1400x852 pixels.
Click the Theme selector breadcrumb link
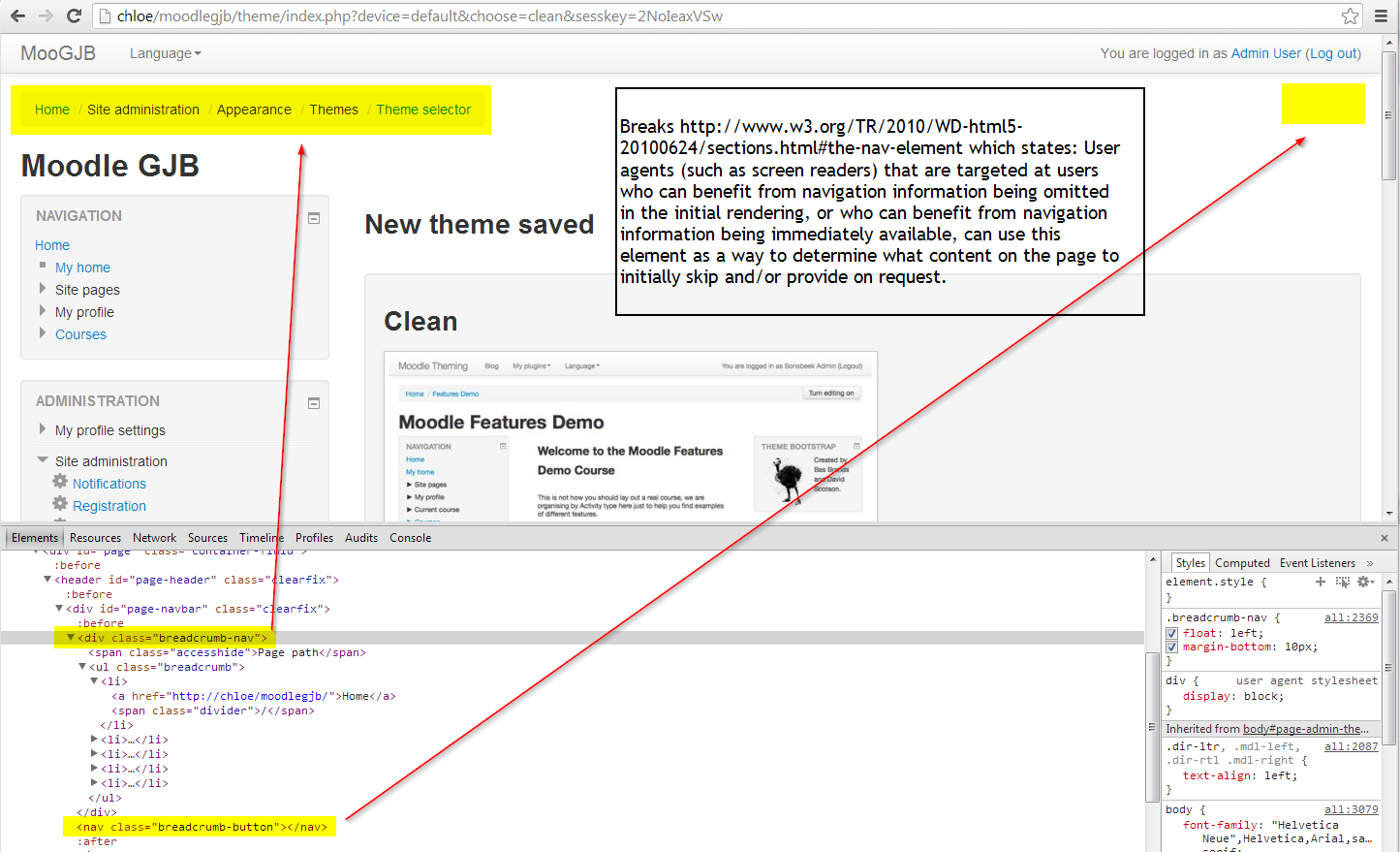click(x=423, y=110)
